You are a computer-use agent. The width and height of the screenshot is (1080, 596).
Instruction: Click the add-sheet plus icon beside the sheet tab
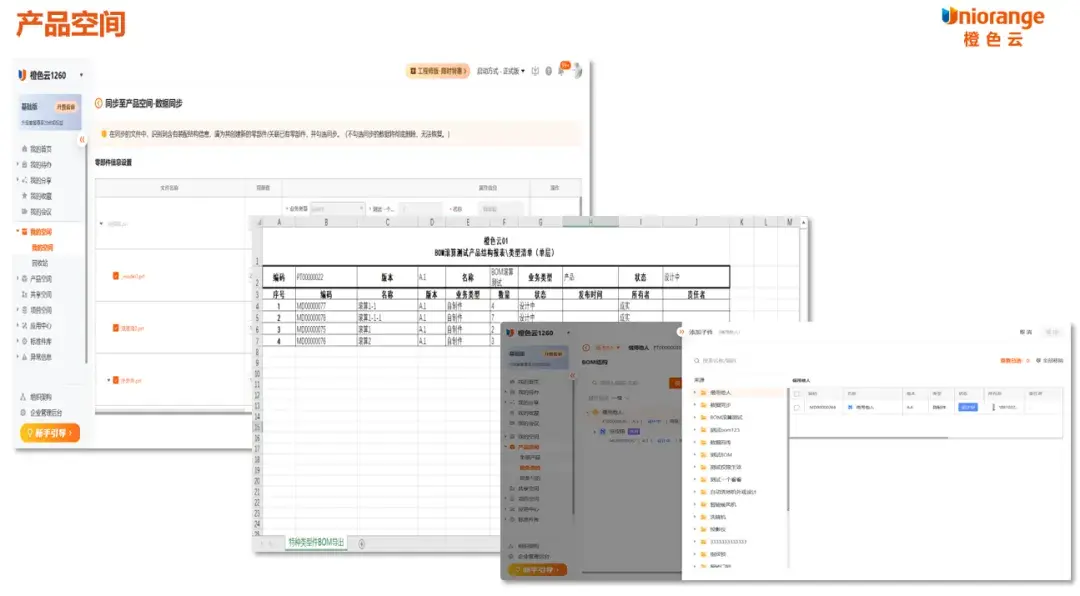point(362,544)
